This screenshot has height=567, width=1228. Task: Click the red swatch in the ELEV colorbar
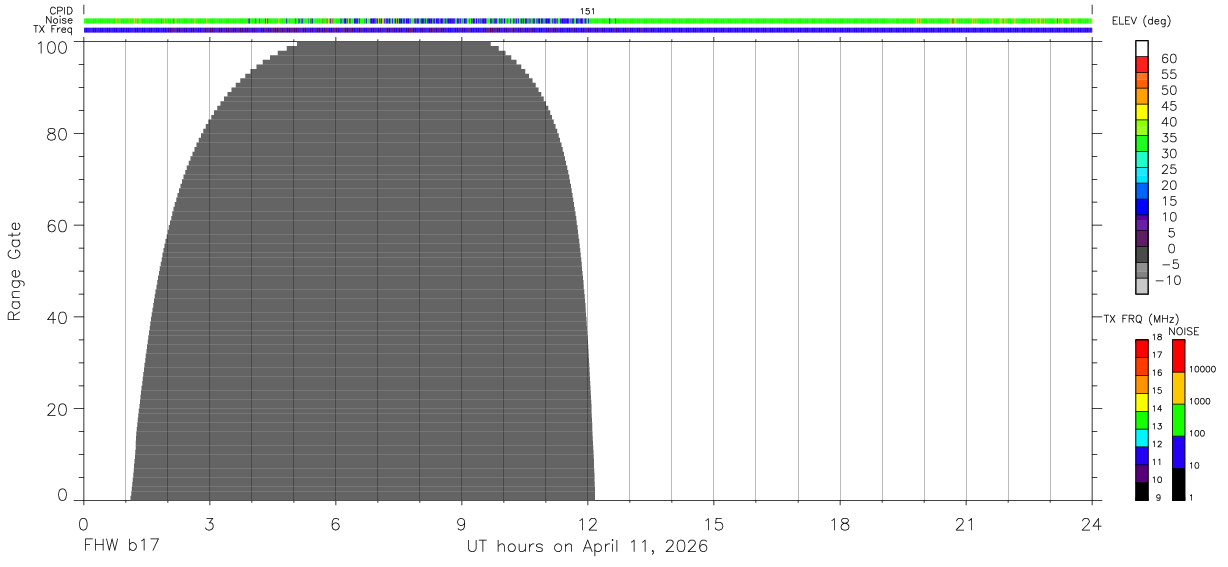point(1142,64)
